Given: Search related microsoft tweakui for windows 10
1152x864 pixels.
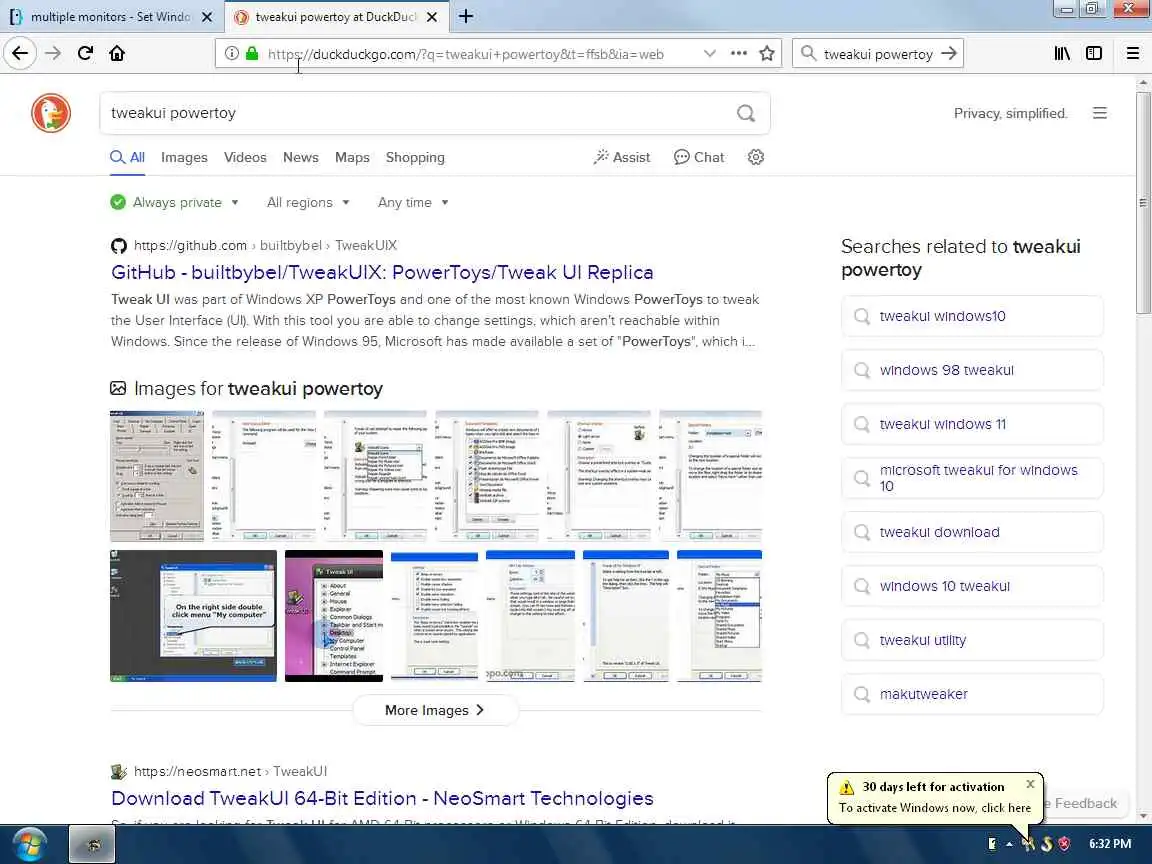Looking at the screenshot, I should pos(972,478).
